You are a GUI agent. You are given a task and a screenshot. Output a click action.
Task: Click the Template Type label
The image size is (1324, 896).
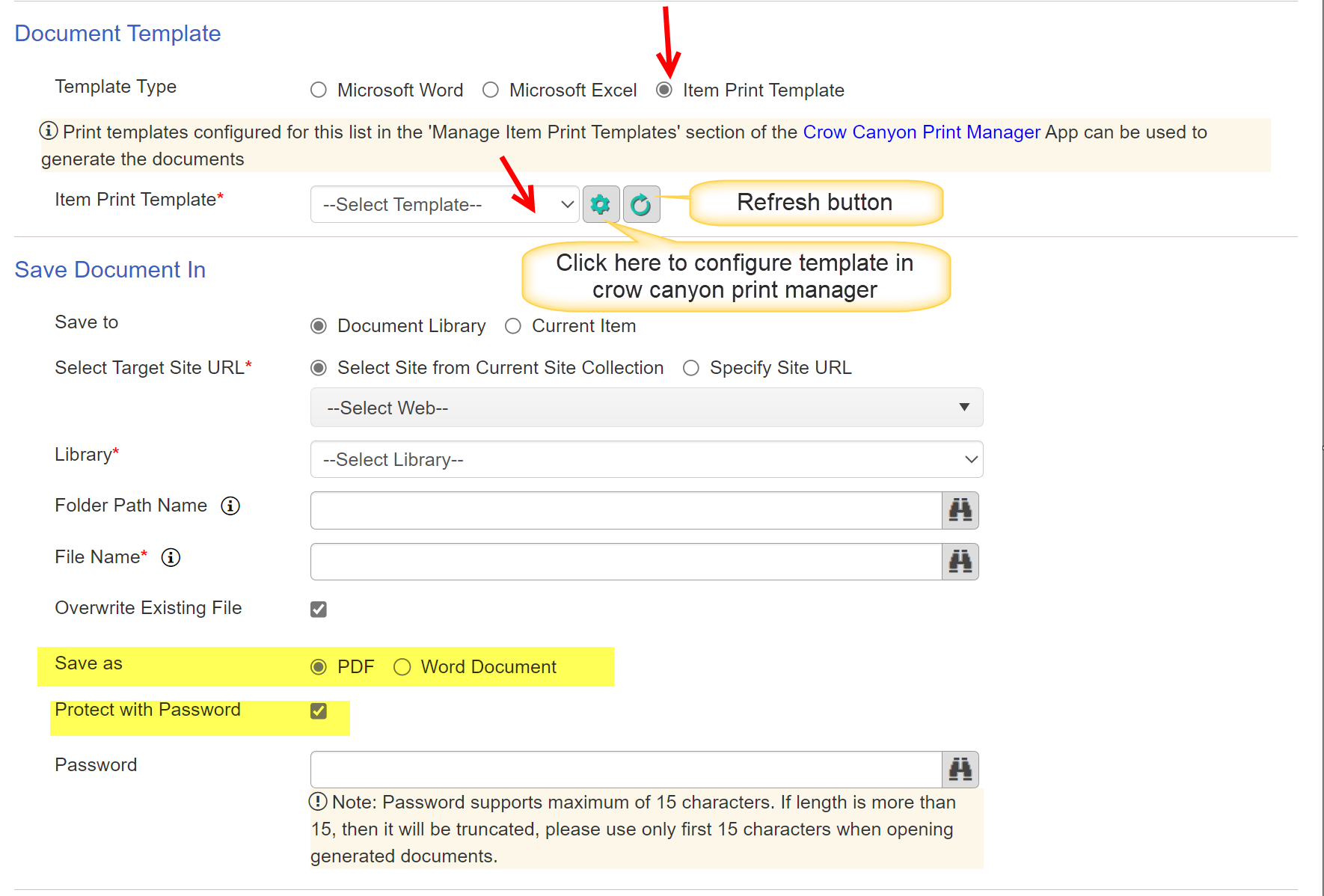pos(116,87)
